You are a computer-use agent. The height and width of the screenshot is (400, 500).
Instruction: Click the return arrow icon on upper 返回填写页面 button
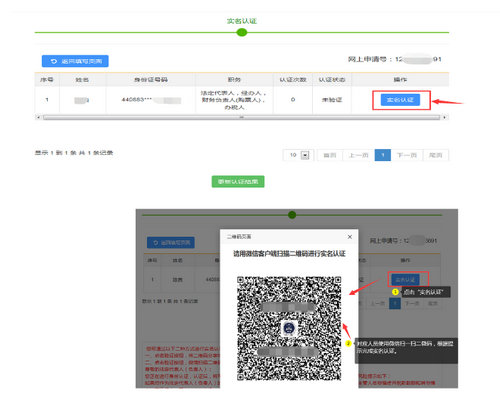tap(54, 61)
